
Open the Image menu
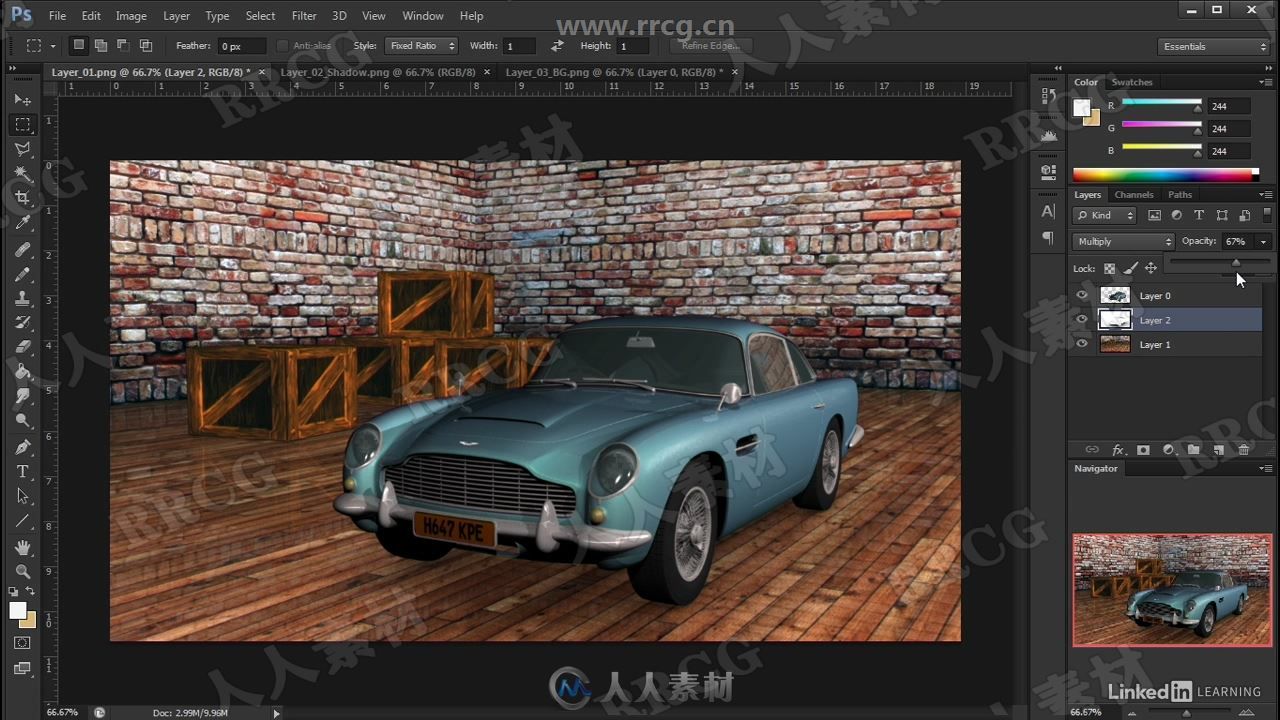click(x=131, y=16)
